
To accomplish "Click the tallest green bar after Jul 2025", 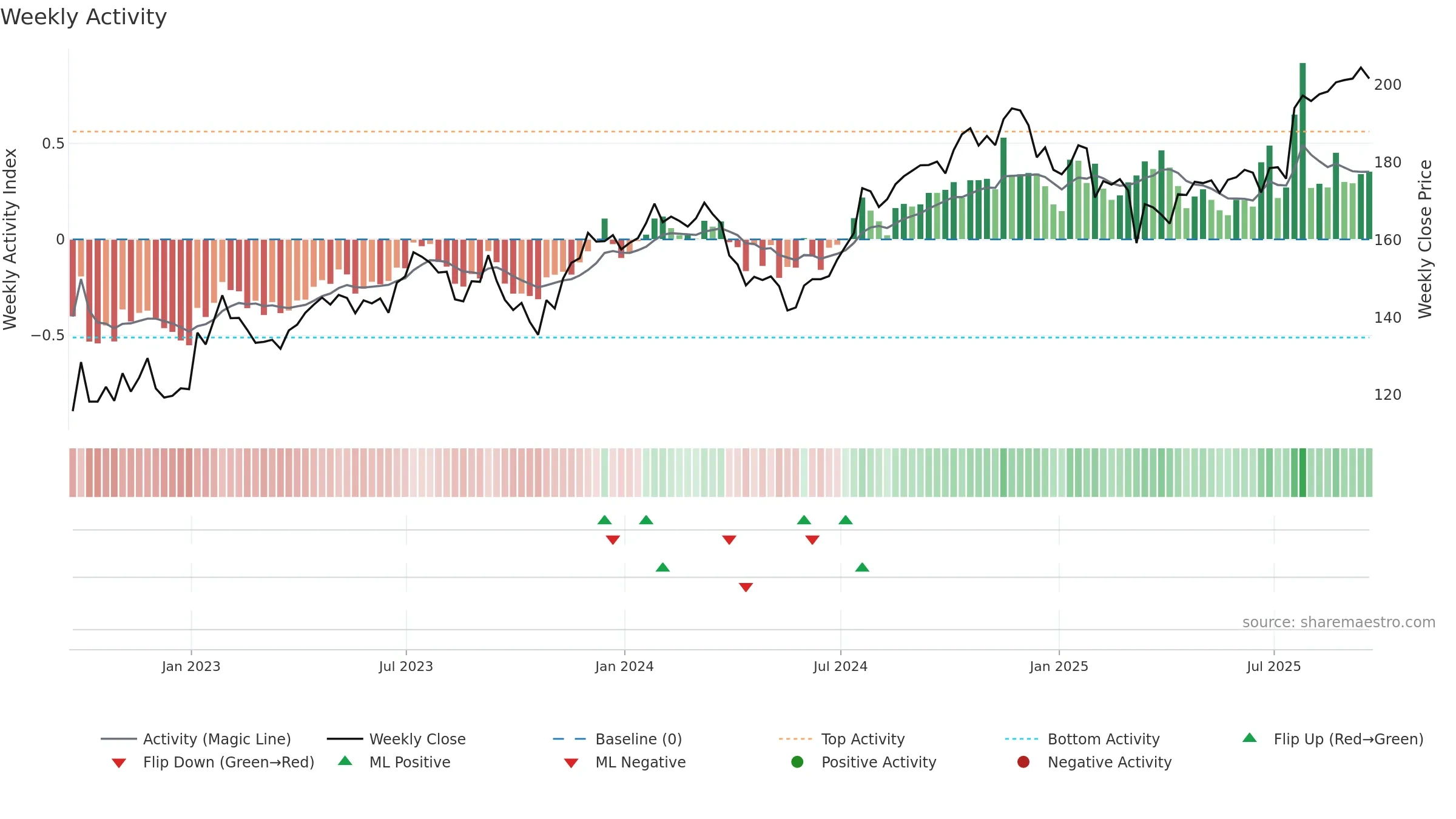I will 1303,151.
